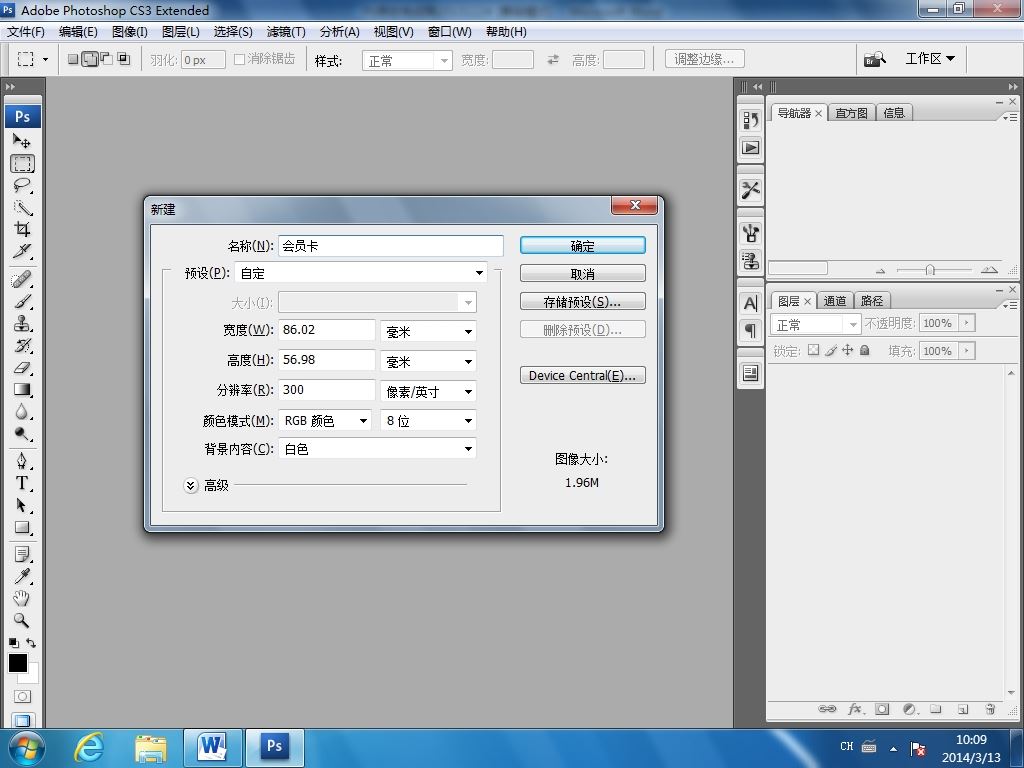Open the preset dropdown in New dialog
Viewport: 1024px width, 768px height.
(362, 273)
